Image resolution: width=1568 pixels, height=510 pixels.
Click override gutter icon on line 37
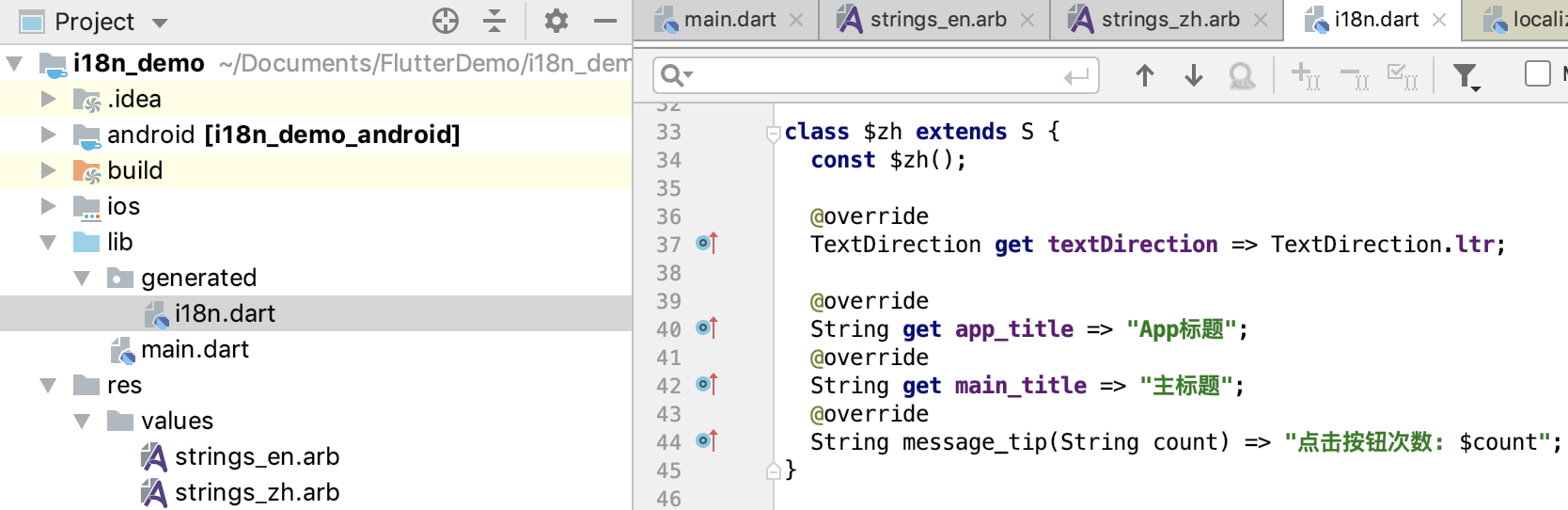click(x=707, y=244)
